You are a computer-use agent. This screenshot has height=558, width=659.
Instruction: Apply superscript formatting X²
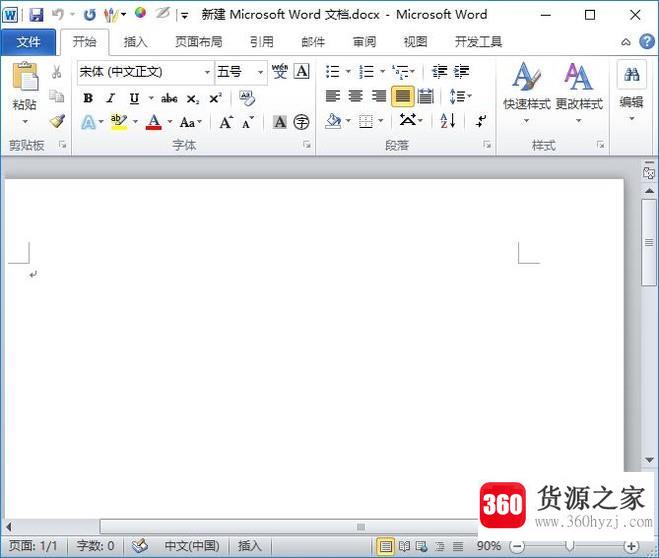coord(215,98)
